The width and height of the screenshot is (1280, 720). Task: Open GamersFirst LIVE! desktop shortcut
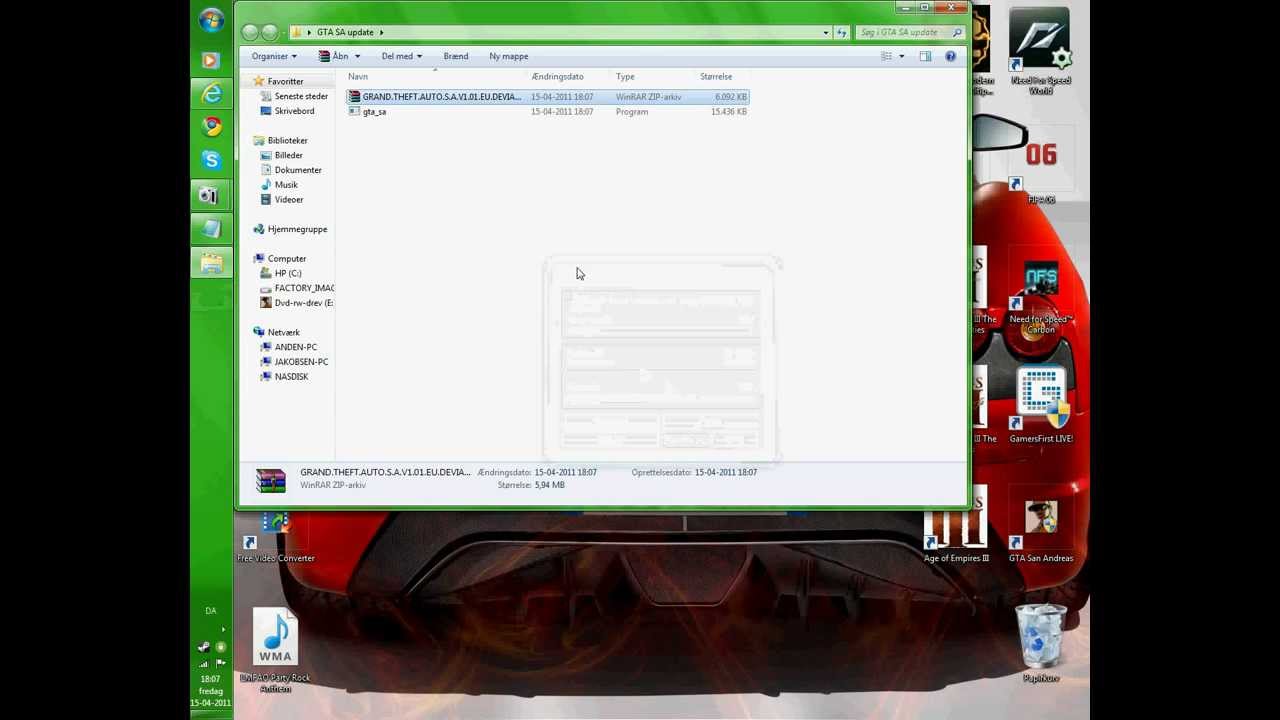(1041, 405)
